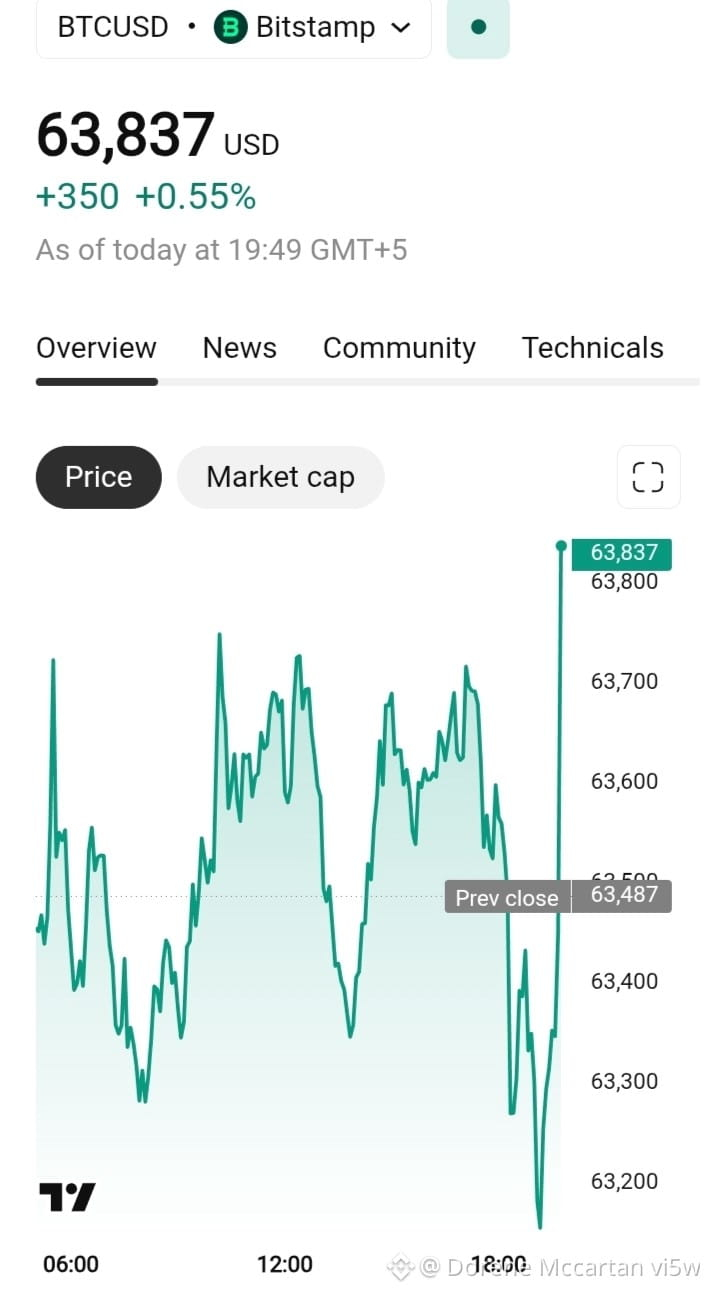Tap the +0.55% change percentage
This screenshot has height=1292, width=708.
coord(195,197)
